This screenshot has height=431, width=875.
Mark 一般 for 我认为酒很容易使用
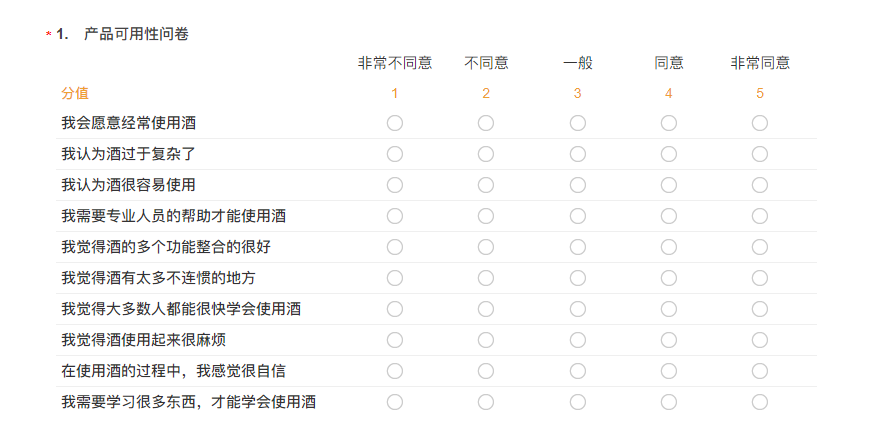tap(578, 185)
